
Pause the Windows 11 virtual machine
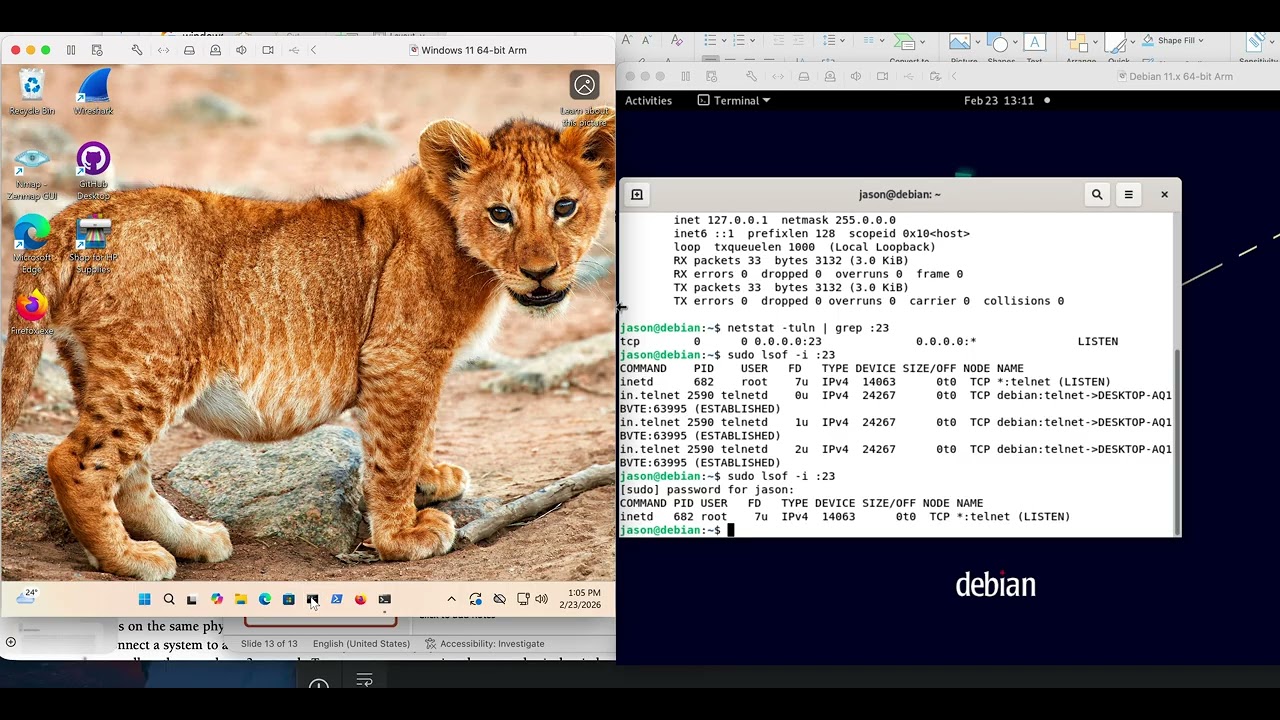[x=71, y=50]
